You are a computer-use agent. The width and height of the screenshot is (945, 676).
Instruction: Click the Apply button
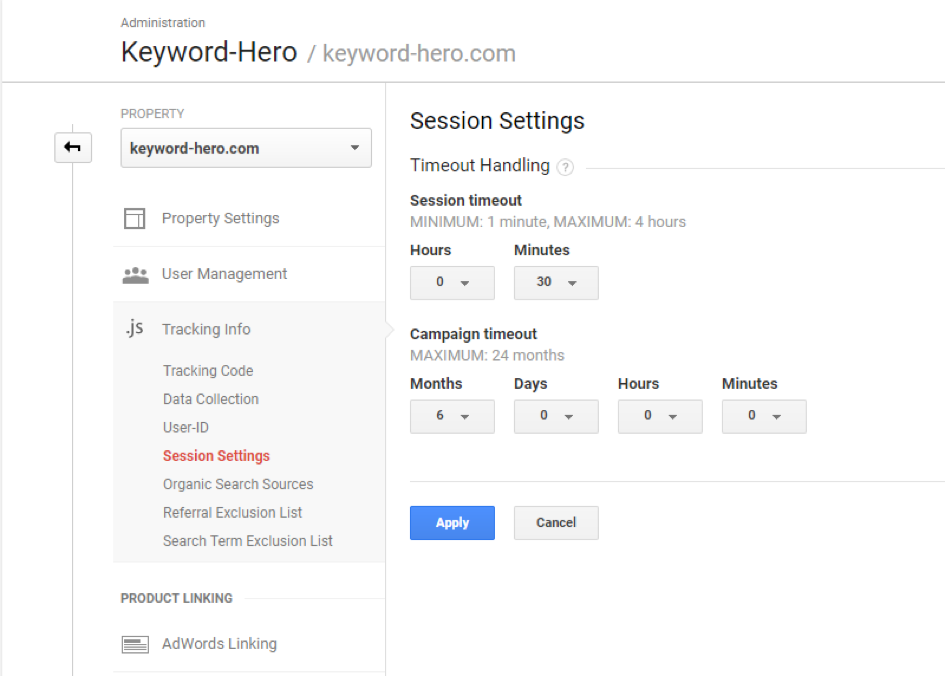point(452,523)
